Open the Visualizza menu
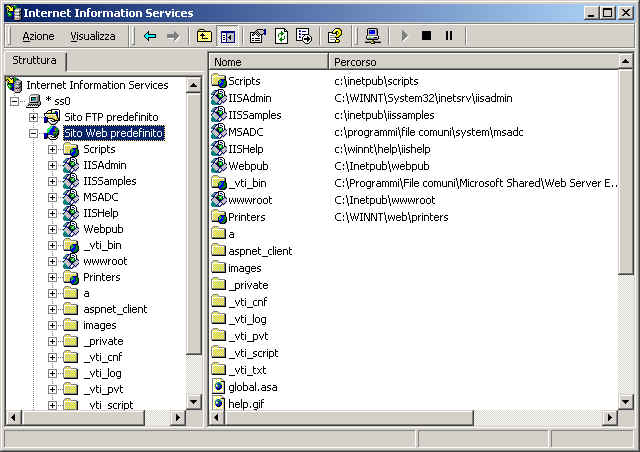The image size is (640, 452). [93, 36]
